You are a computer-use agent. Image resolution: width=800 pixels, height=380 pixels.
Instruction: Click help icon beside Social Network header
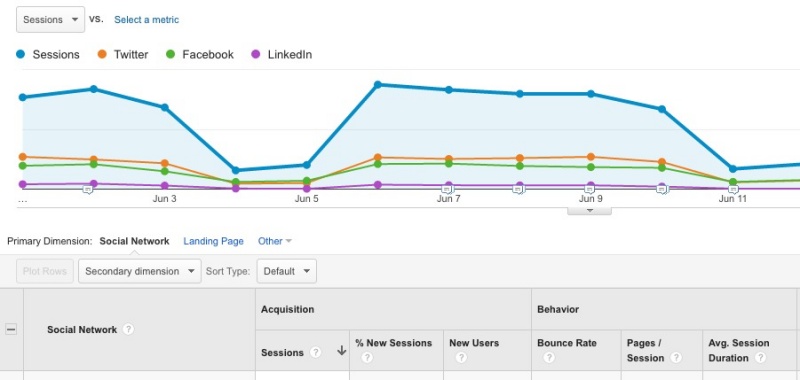click(x=129, y=330)
